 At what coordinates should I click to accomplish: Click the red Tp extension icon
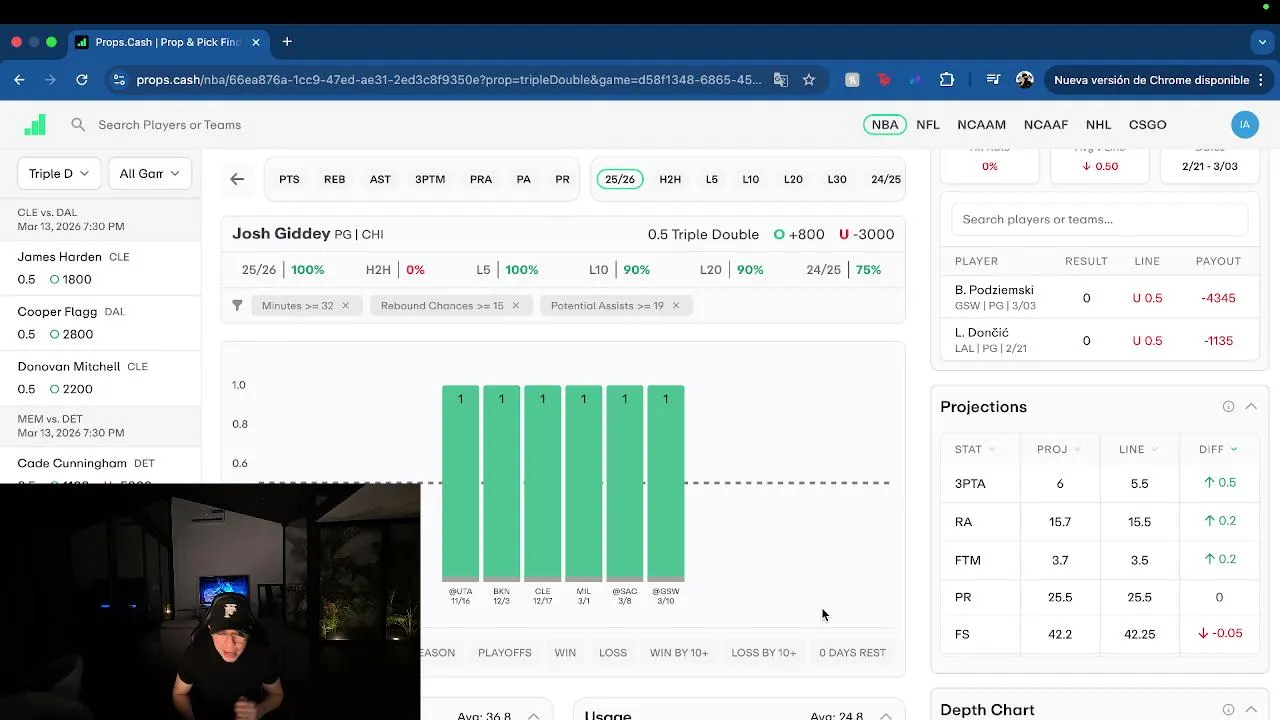pos(884,80)
